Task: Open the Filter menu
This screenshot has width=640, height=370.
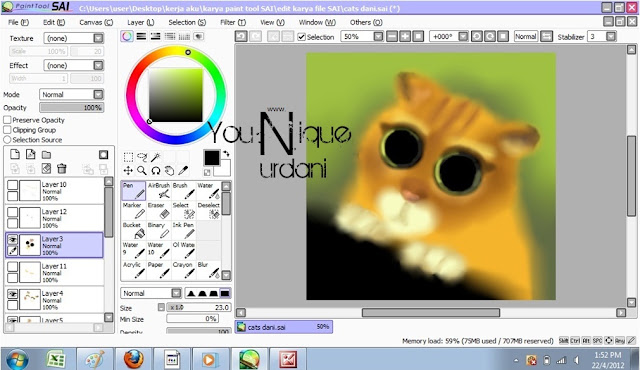Action: 233,22
